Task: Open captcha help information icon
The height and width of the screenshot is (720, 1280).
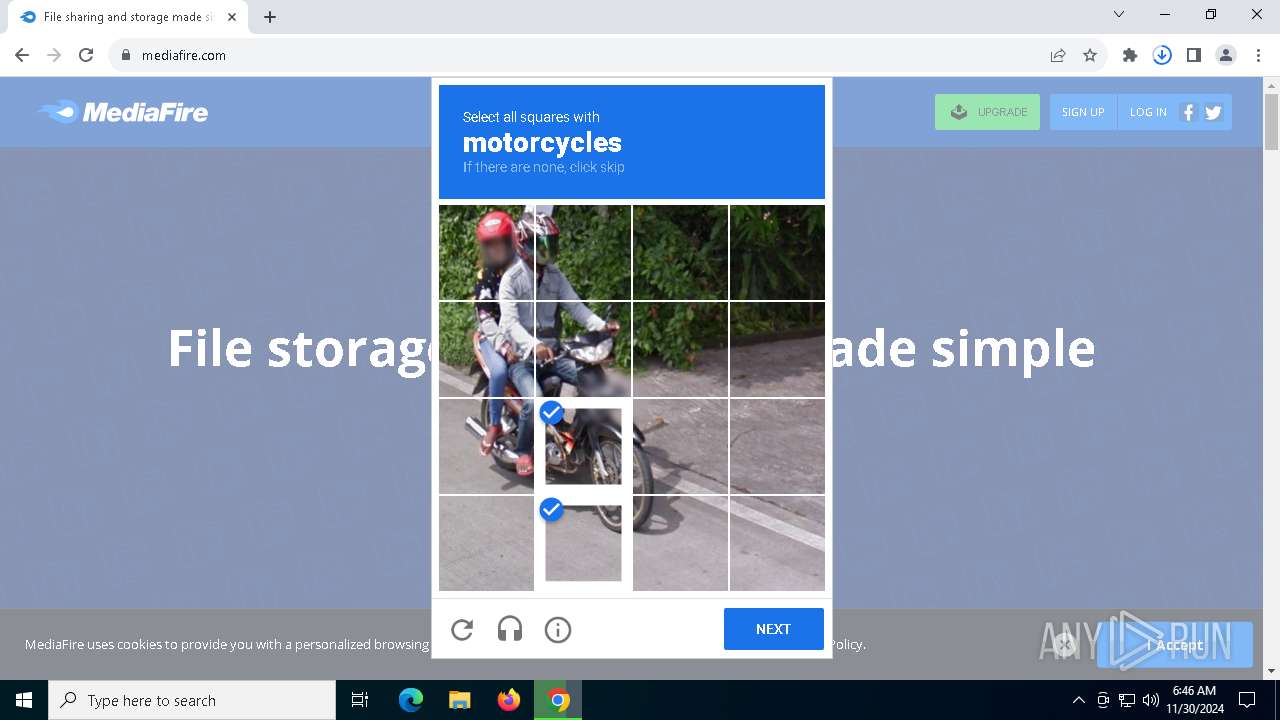Action: 558,630
